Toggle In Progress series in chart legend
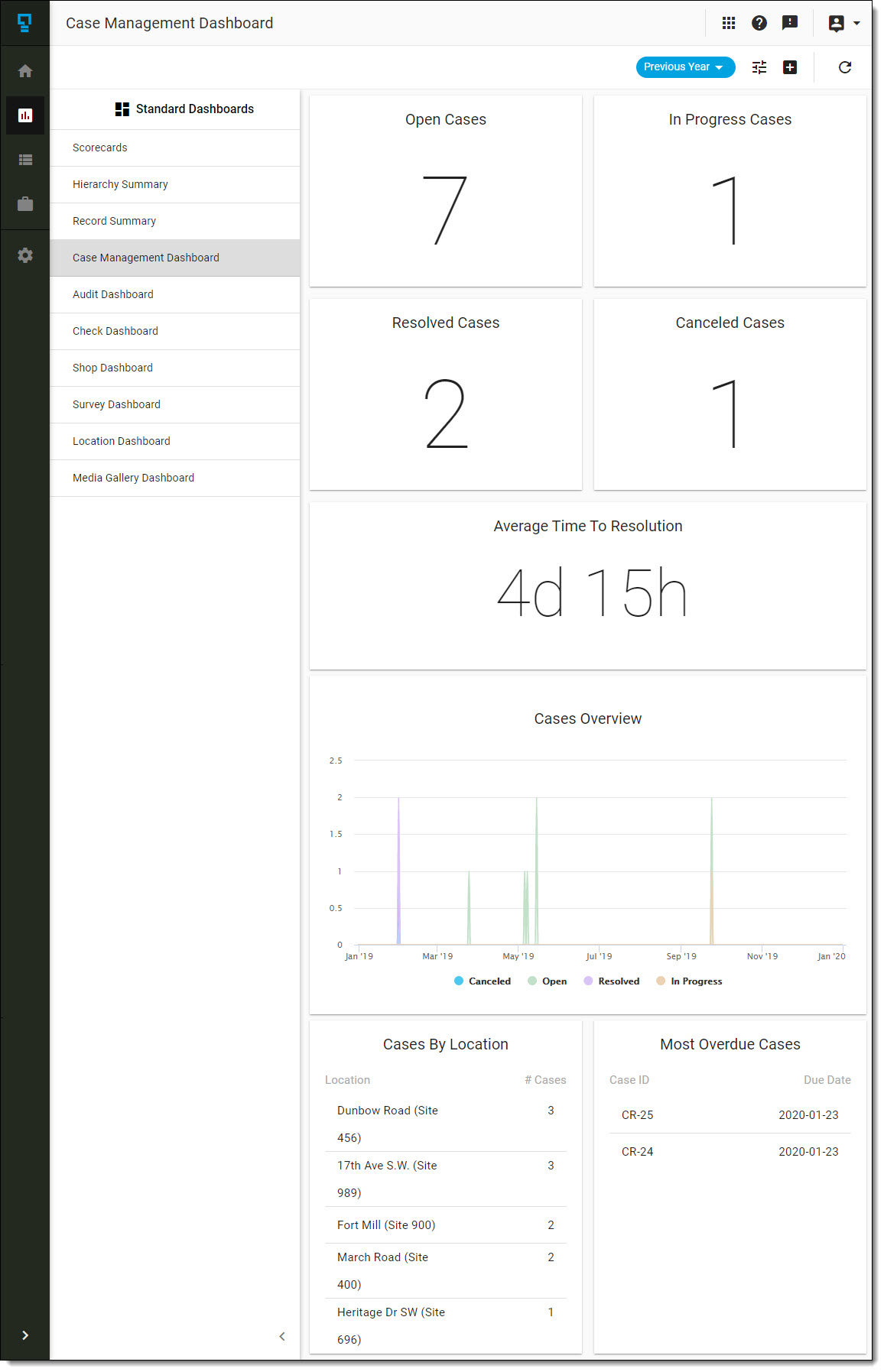Image resolution: width=884 pixels, height=1372 pixels. click(x=689, y=981)
